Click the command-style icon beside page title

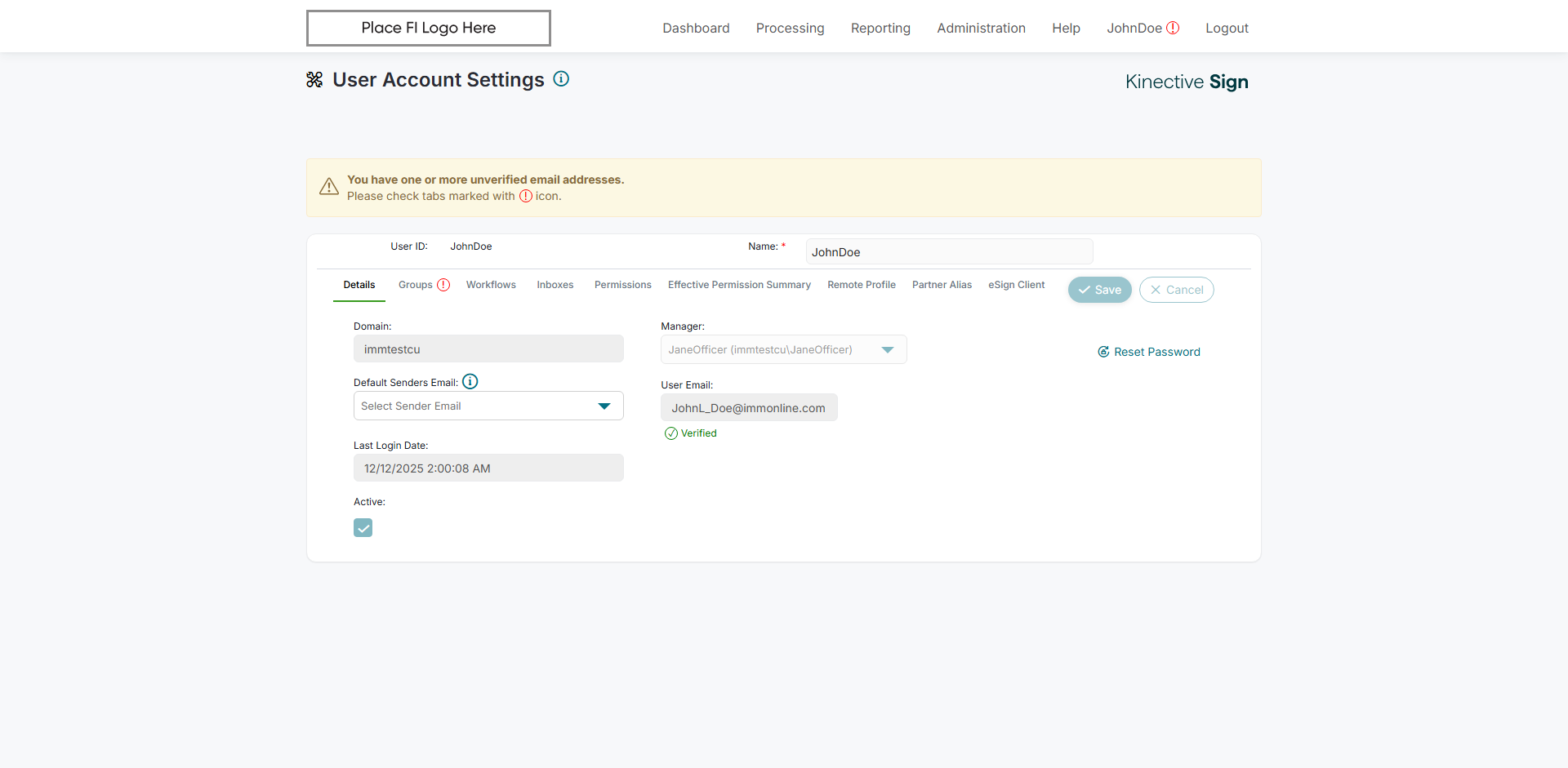(x=314, y=79)
